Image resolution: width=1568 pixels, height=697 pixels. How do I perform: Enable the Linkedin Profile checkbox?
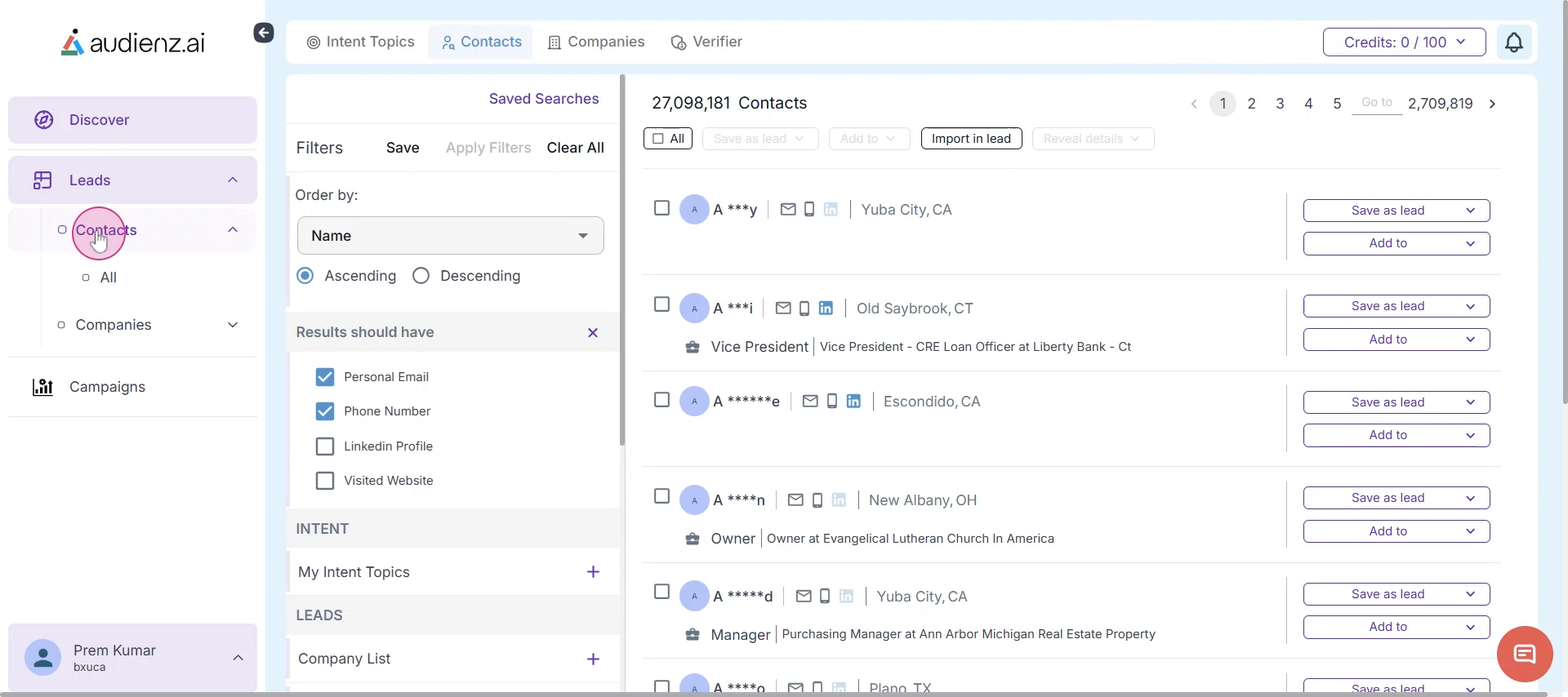tap(325, 446)
